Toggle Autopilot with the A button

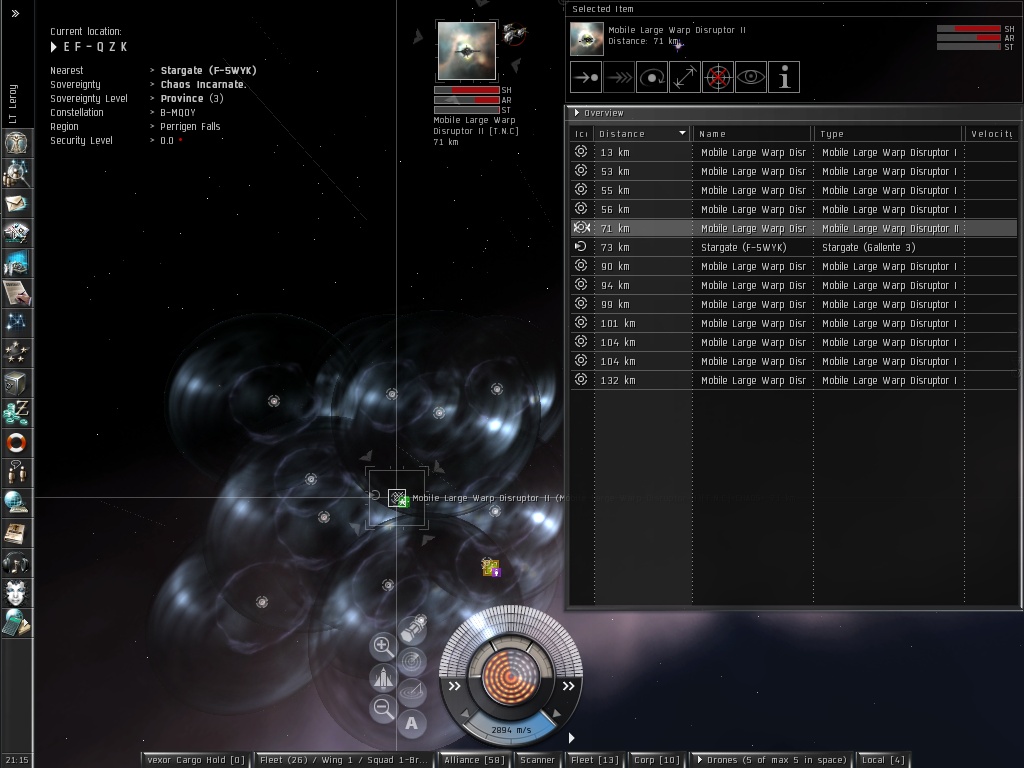click(x=411, y=723)
